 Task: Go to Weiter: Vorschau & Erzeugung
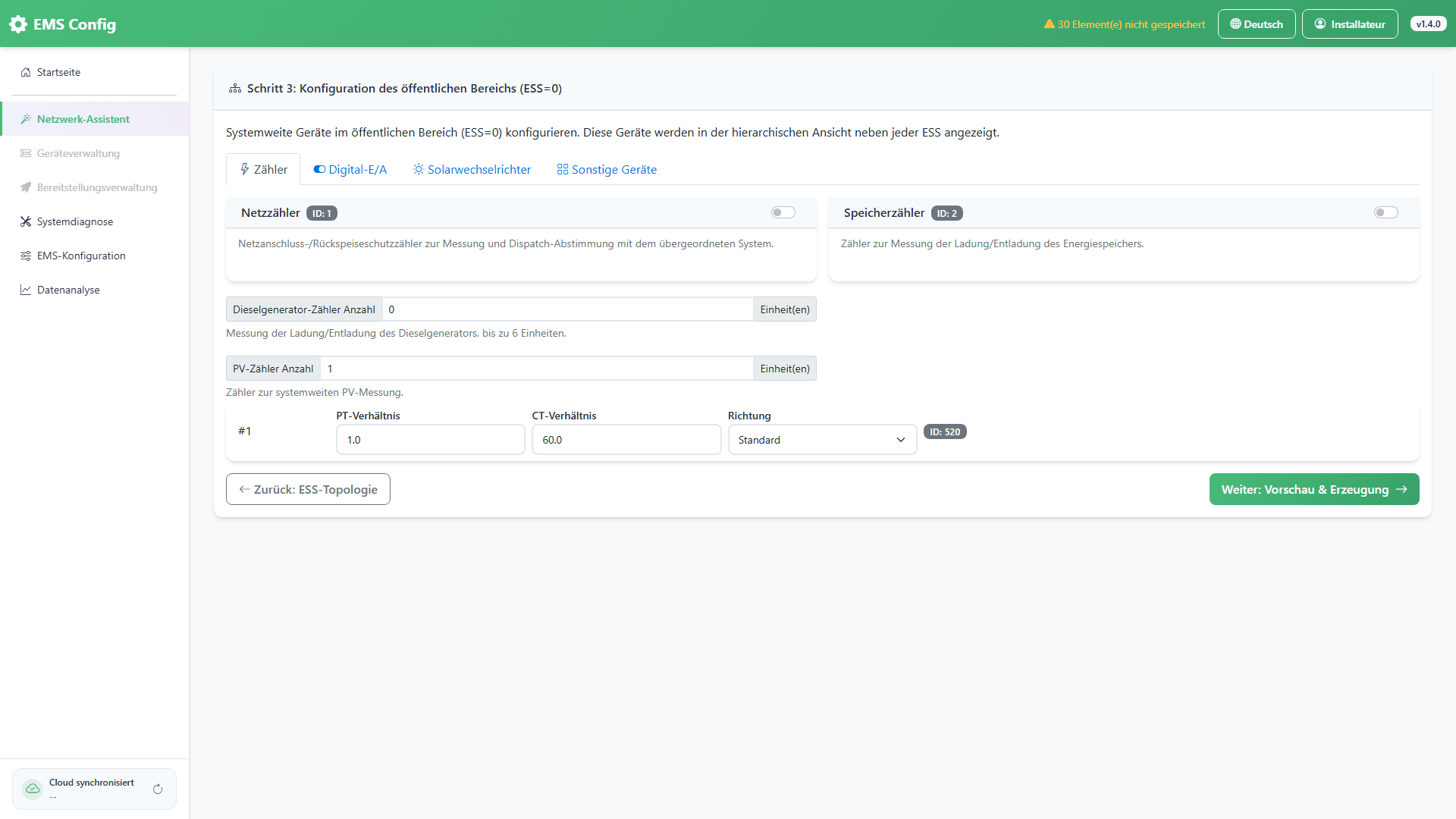pyautogui.click(x=1314, y=489)
